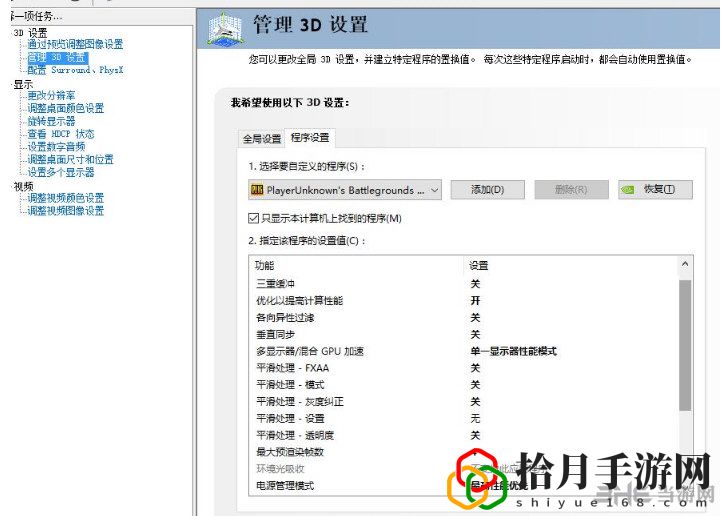Select the '平滑处理 - 模式' row
The height and width of the screenshot is (516, 723).
pos(463,385)
